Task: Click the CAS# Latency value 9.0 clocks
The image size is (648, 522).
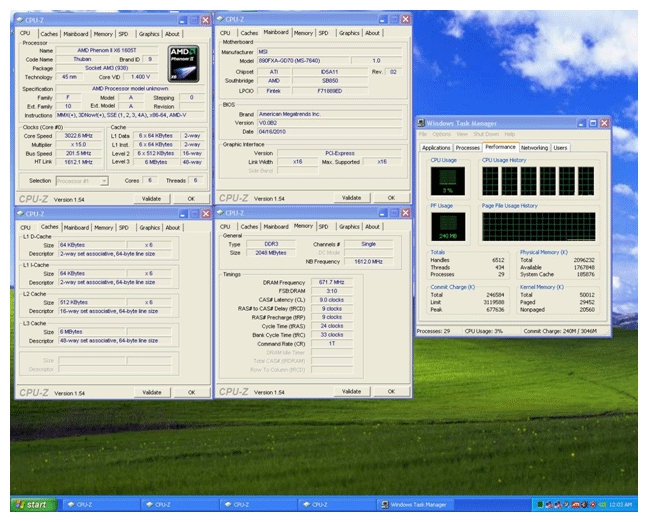Action: [x=332, y=300]
